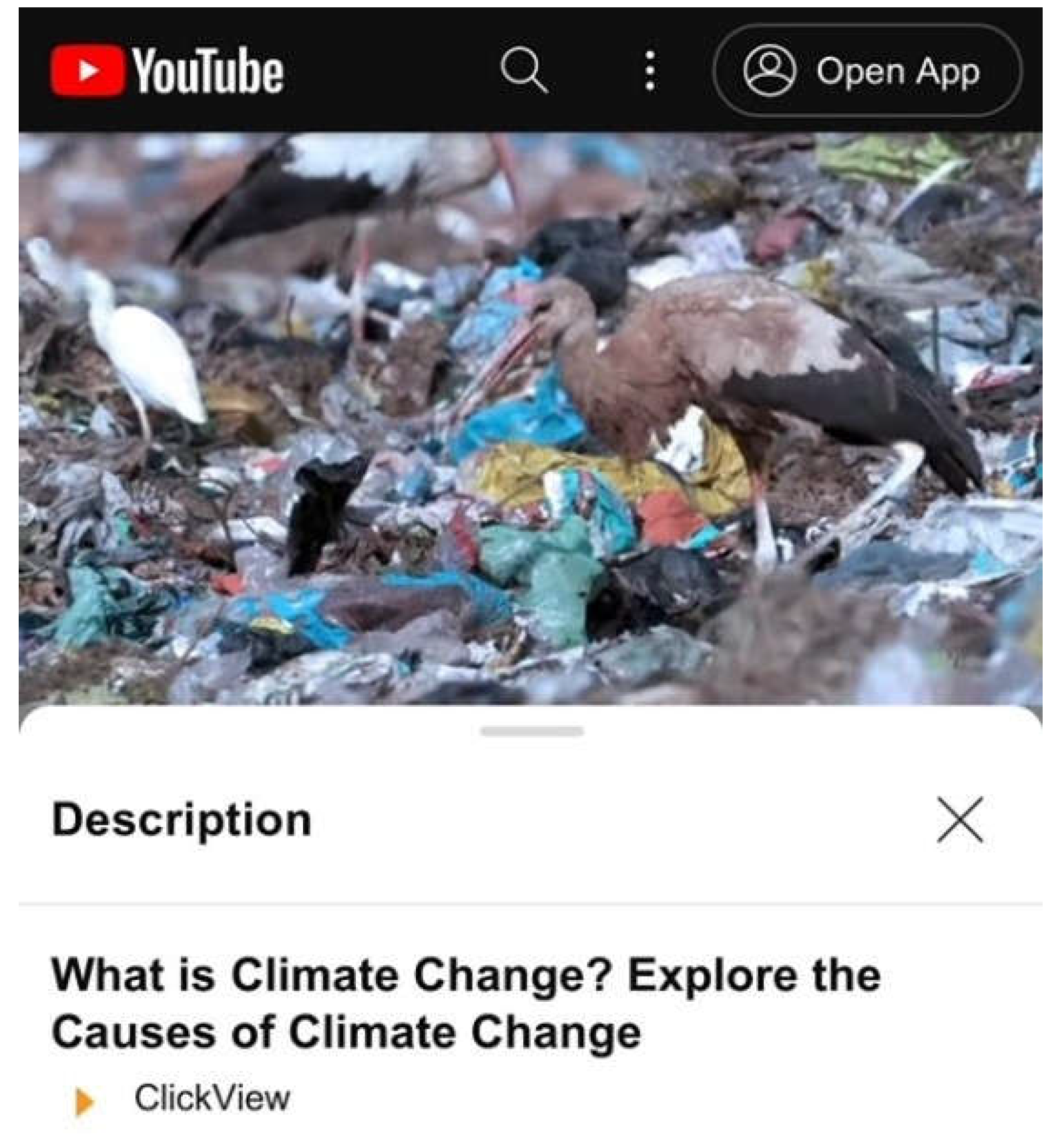The image size is (1056, 1148).
Task: Click the orange ClickView channel icon
Action: [x=84, y=1101]
